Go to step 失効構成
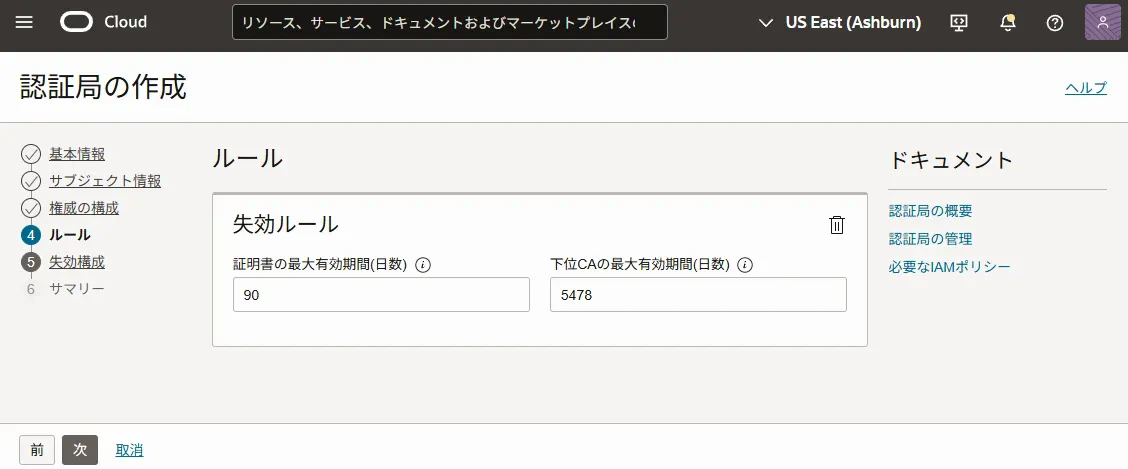The image size is (1128, 469). click(x=77, y=262)
